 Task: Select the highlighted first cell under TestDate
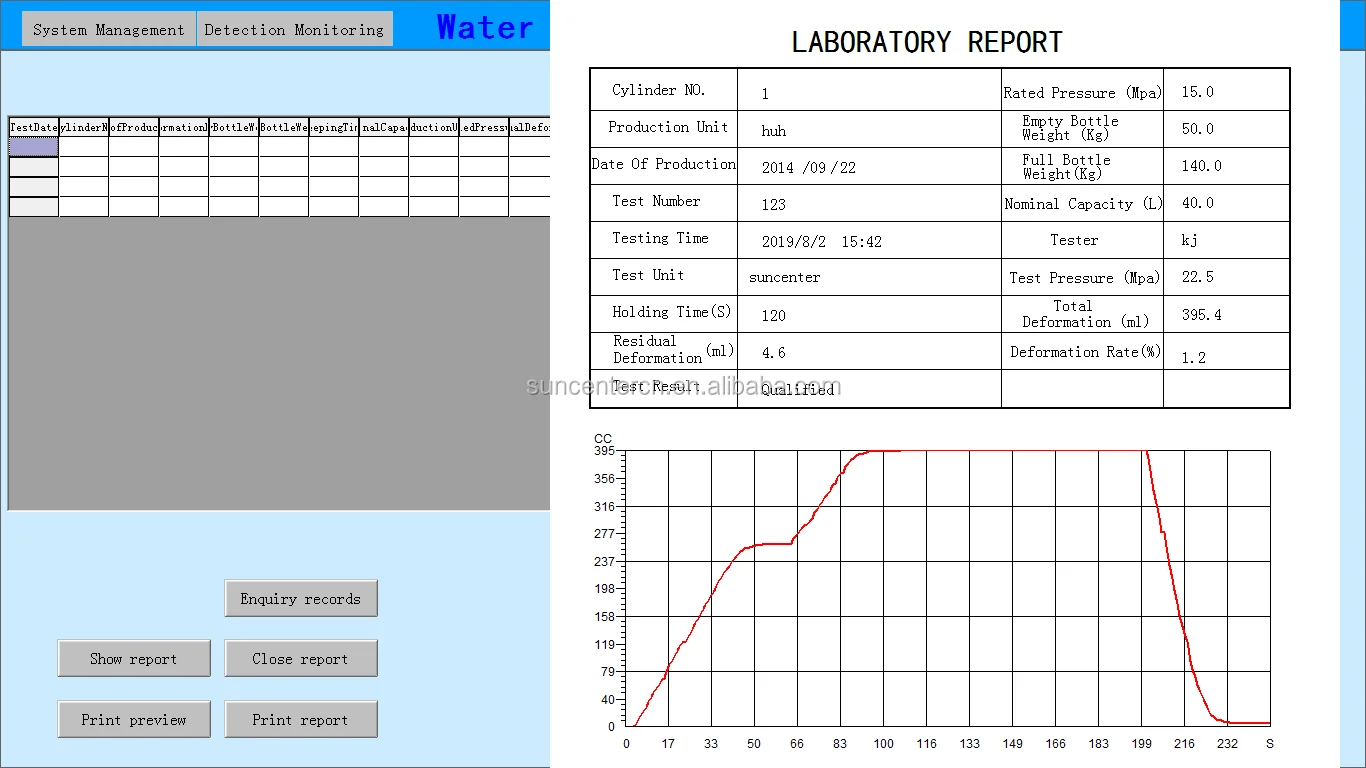coord(33,147)
